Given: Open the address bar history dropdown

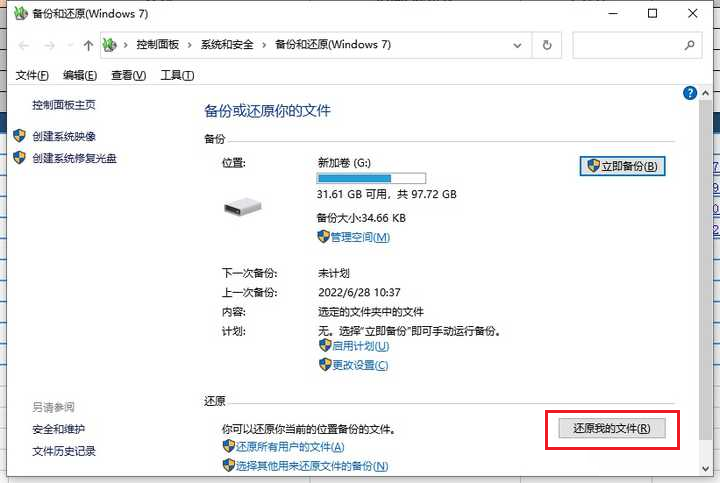Looking at the screenshot, I should tap(518, 45).
